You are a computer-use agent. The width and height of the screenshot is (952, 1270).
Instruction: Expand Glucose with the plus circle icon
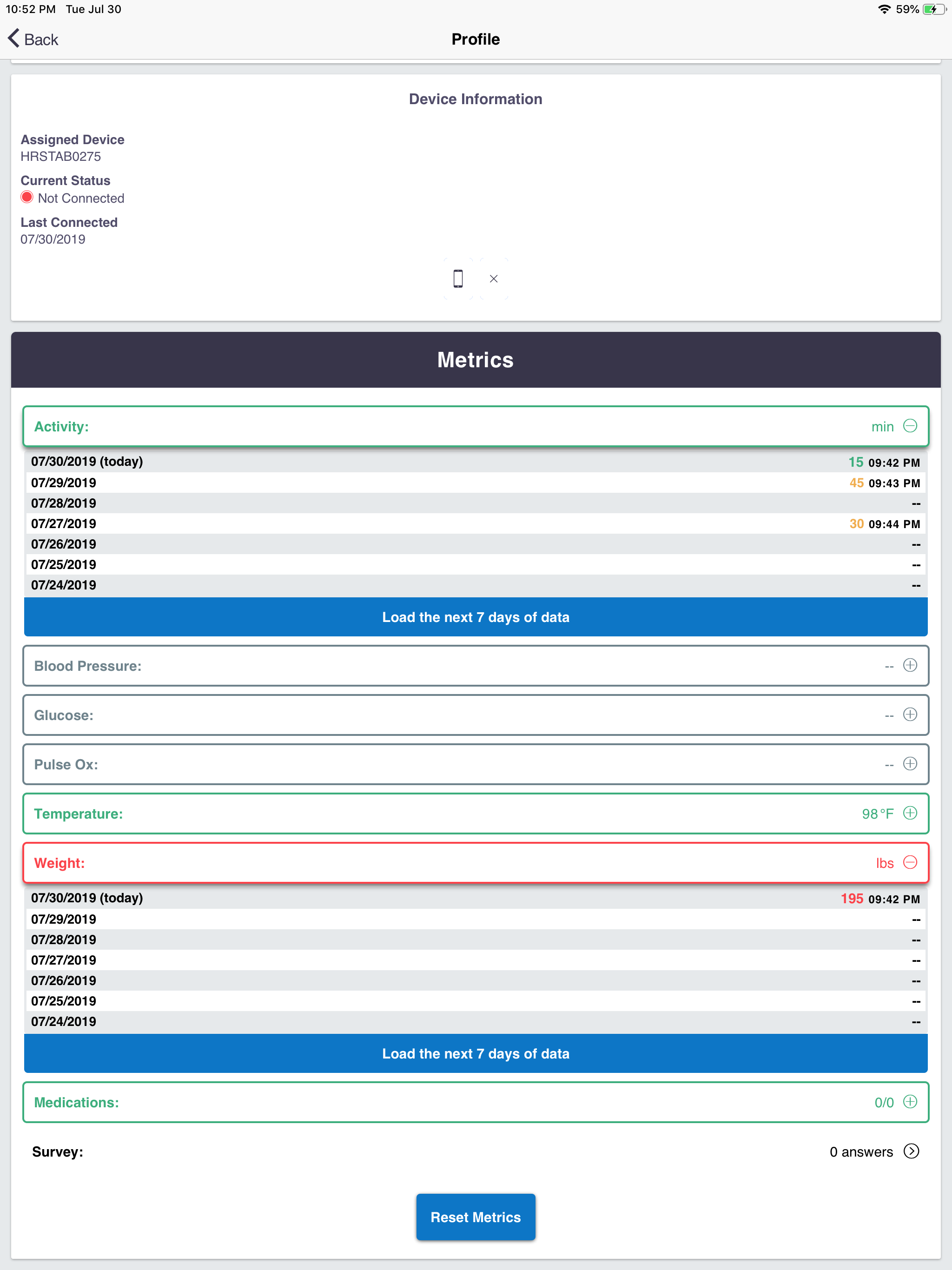910,715
